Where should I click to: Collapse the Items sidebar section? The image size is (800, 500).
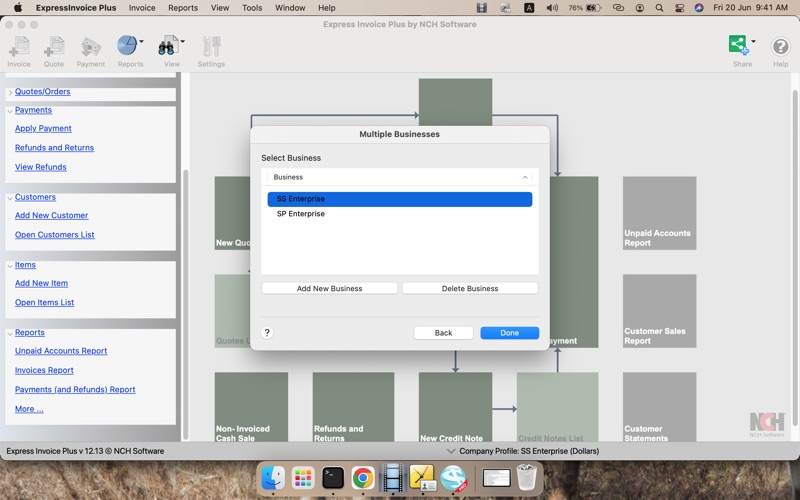pyautogui.click(x=10, y=266)
